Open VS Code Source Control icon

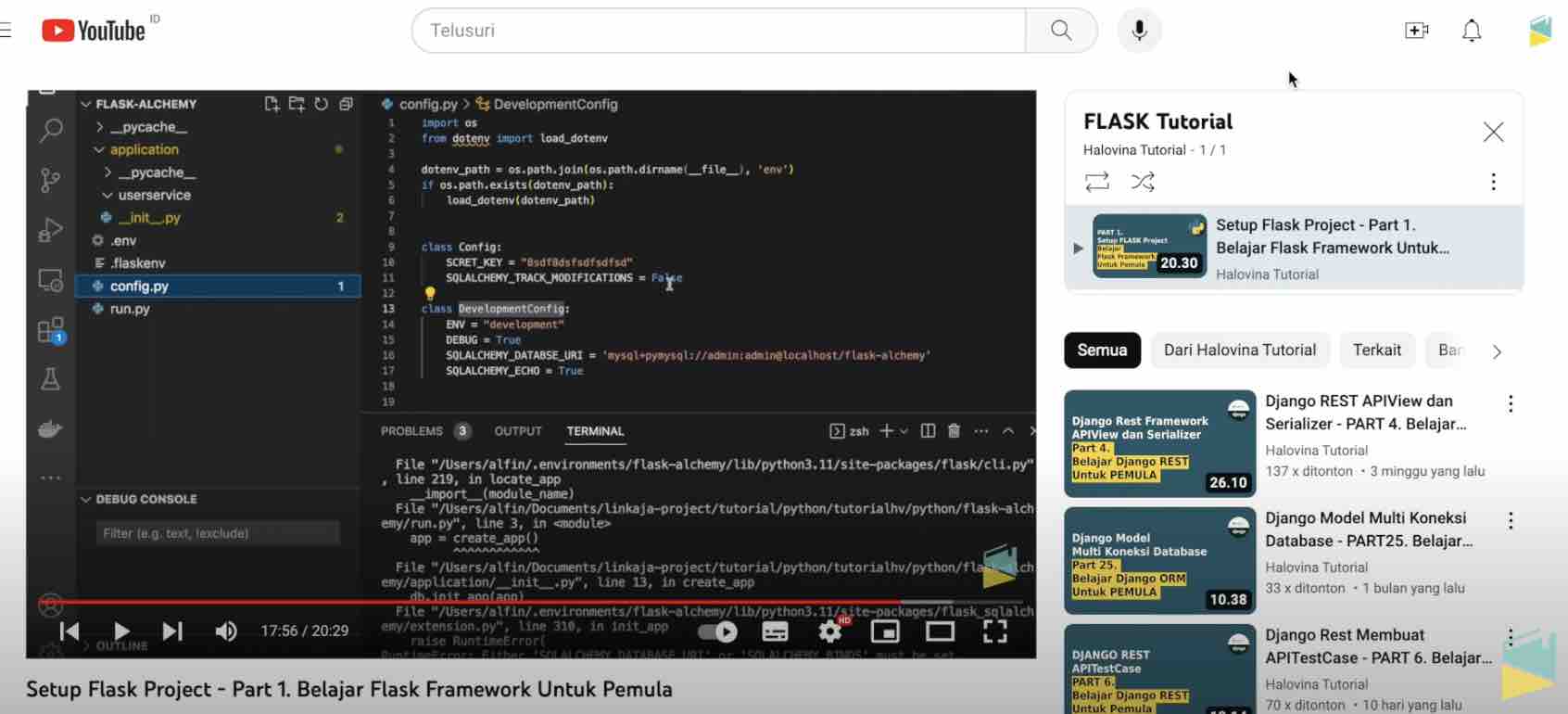51,180
